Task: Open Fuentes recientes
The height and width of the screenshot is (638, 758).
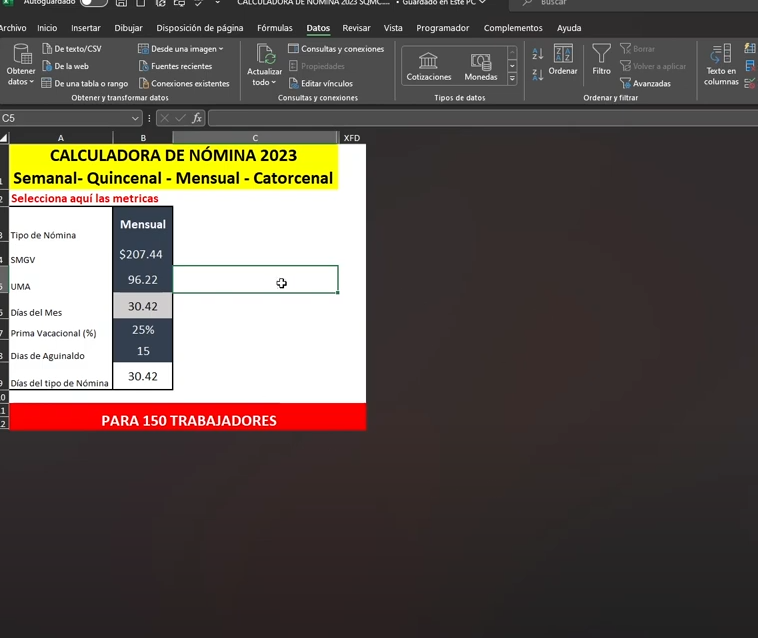Action: 175,66
